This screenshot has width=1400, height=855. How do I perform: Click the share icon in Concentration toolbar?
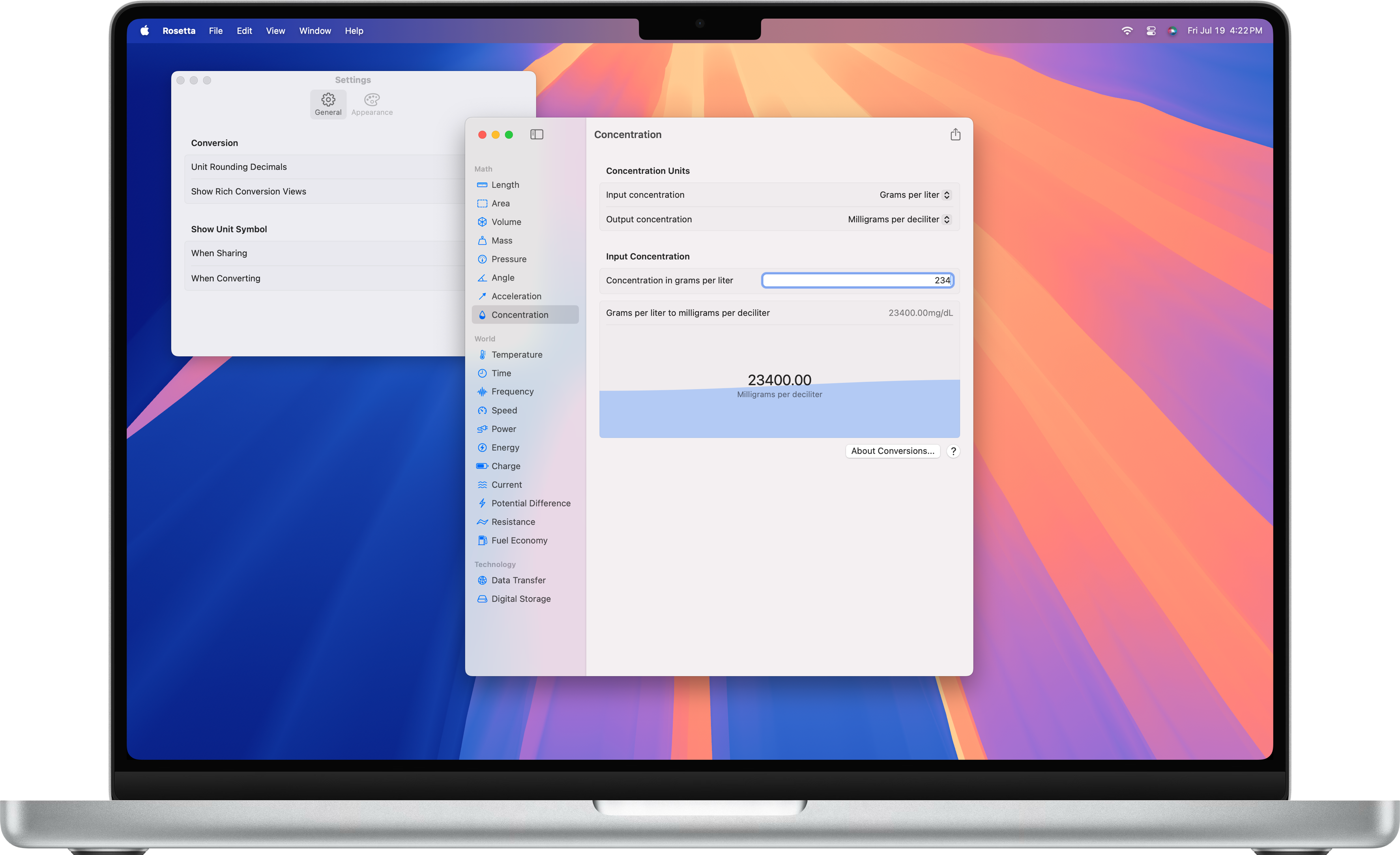[x=955, y=135]
